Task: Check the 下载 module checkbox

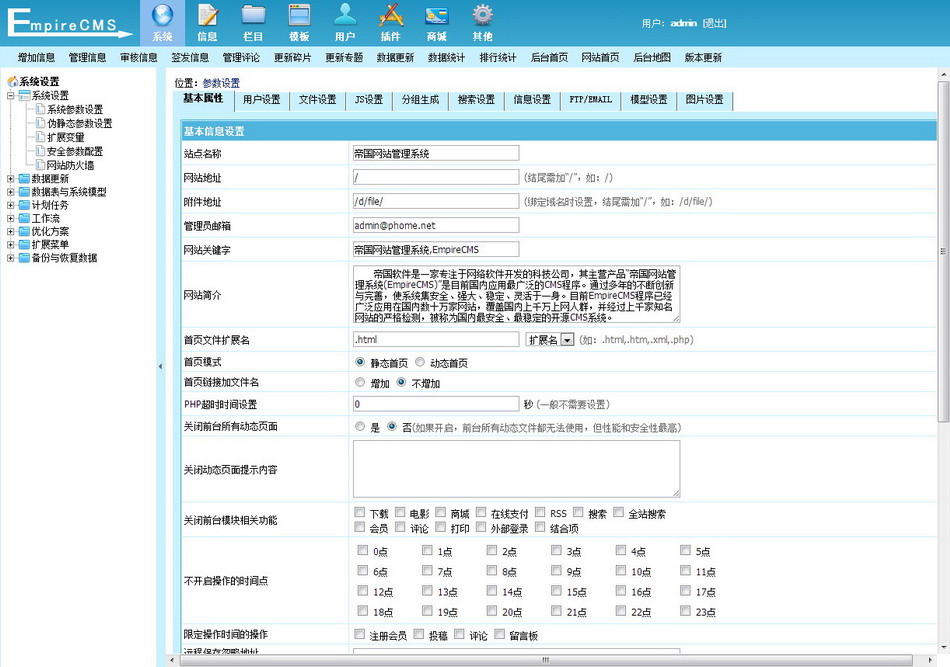Action: click(x=360, y=513)
